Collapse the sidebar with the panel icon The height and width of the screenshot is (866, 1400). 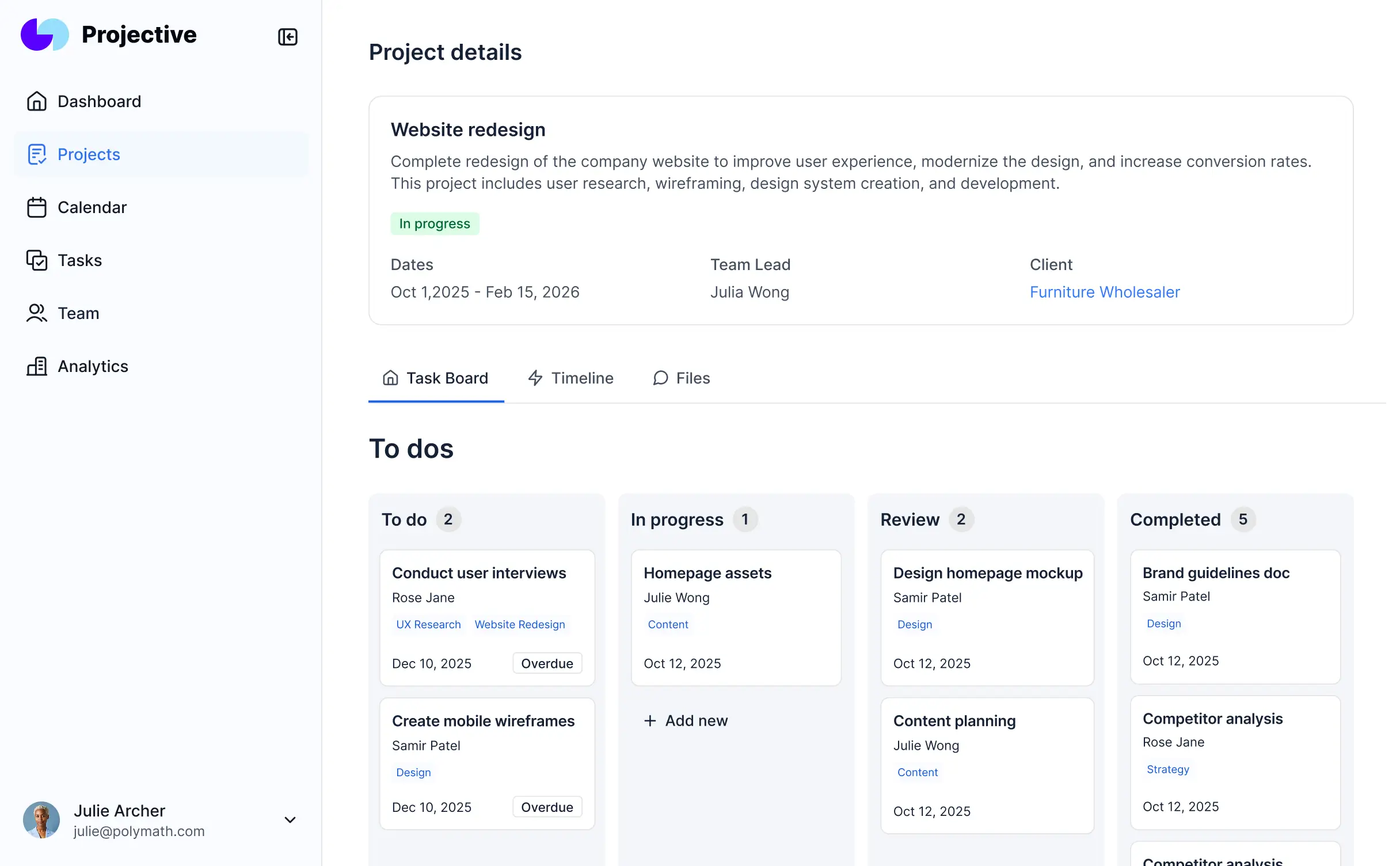click(x=288, y=37)
